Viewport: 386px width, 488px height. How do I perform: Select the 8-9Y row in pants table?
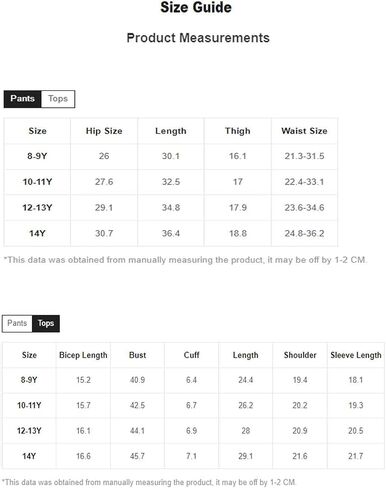coord(171,156)
